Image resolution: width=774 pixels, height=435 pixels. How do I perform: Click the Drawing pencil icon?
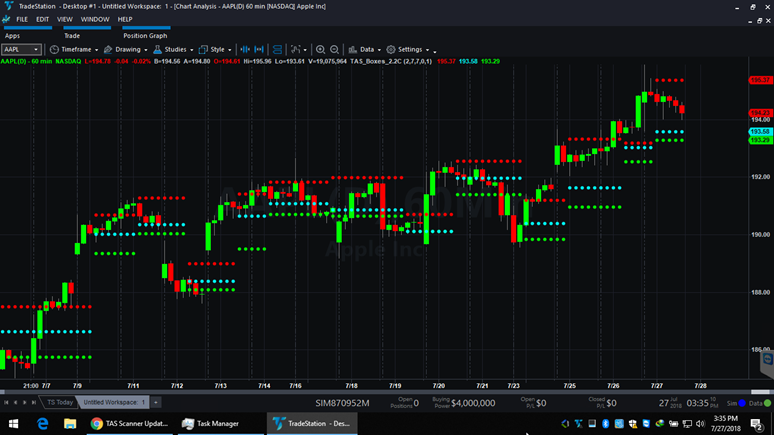pyautogui.click(x=108, y=49)
